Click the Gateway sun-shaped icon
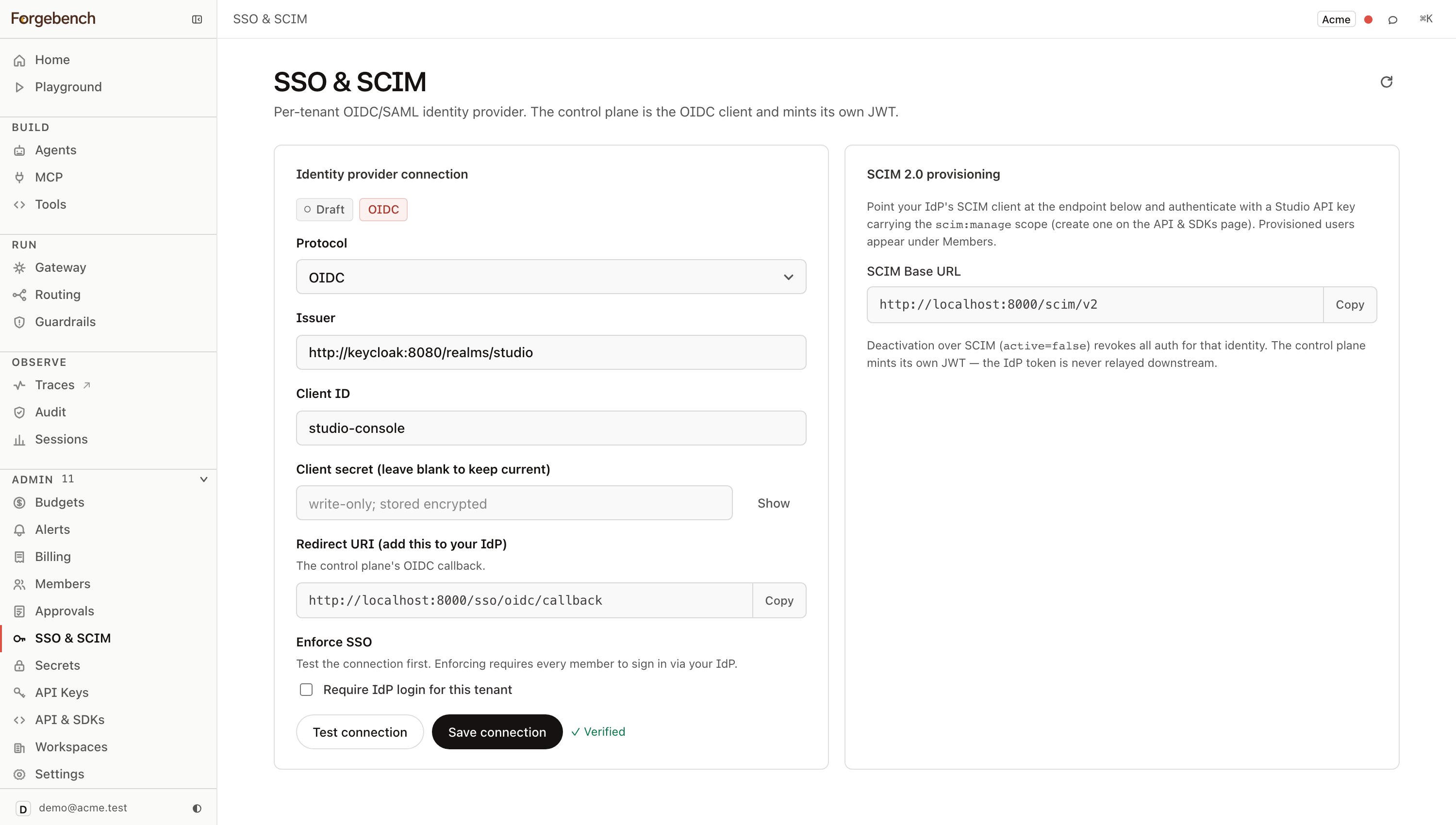Viewport: 1456px width, 825px height. [x=19, y=267]
